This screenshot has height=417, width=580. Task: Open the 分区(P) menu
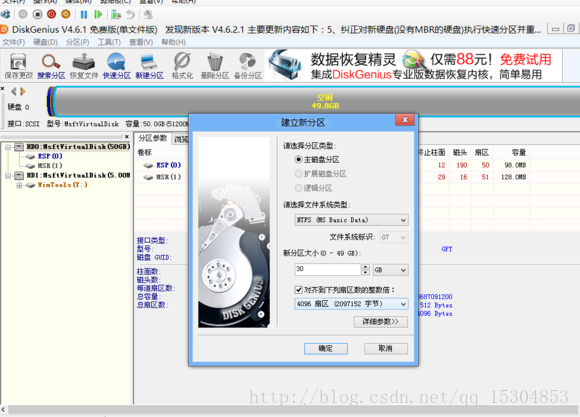point(77,42)
